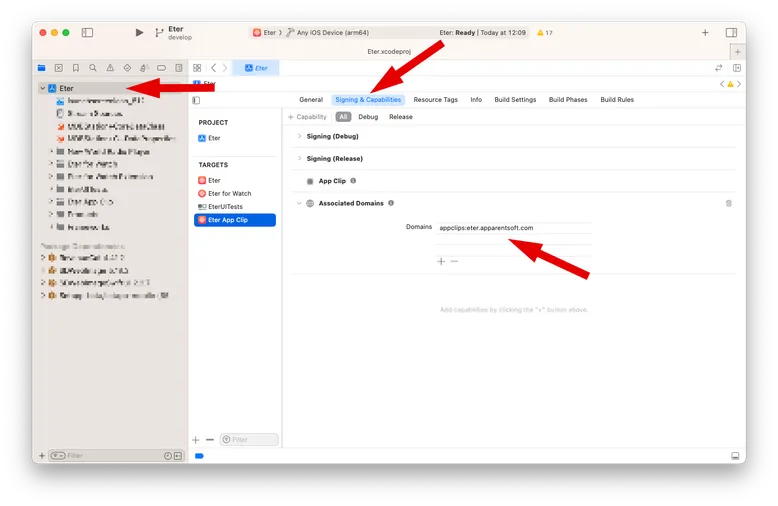778x506 pixels.
Task: Toggle the navigator sidebar in toolbar
Action: point(87,33)
